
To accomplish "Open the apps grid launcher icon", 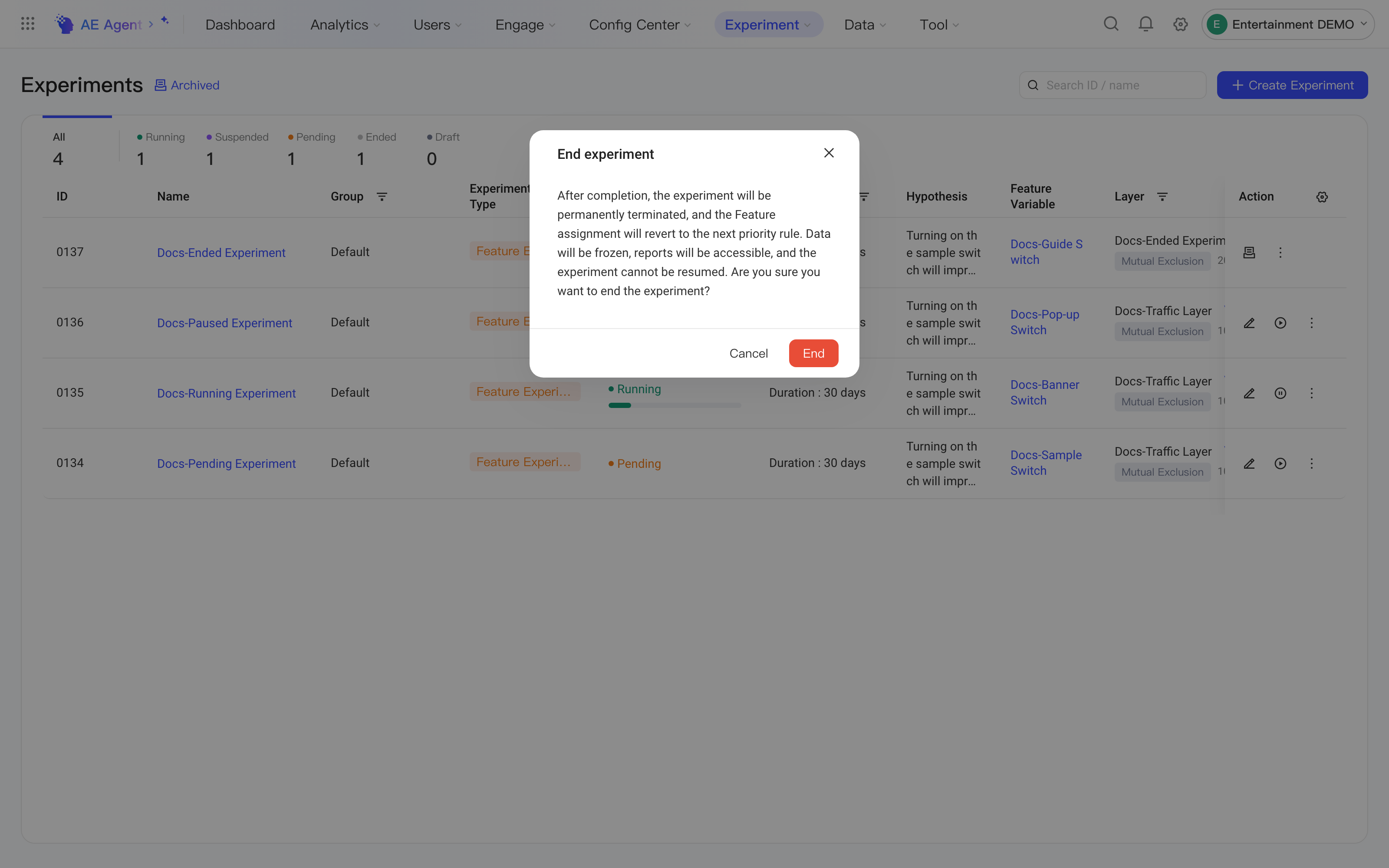I will [27, 24].
